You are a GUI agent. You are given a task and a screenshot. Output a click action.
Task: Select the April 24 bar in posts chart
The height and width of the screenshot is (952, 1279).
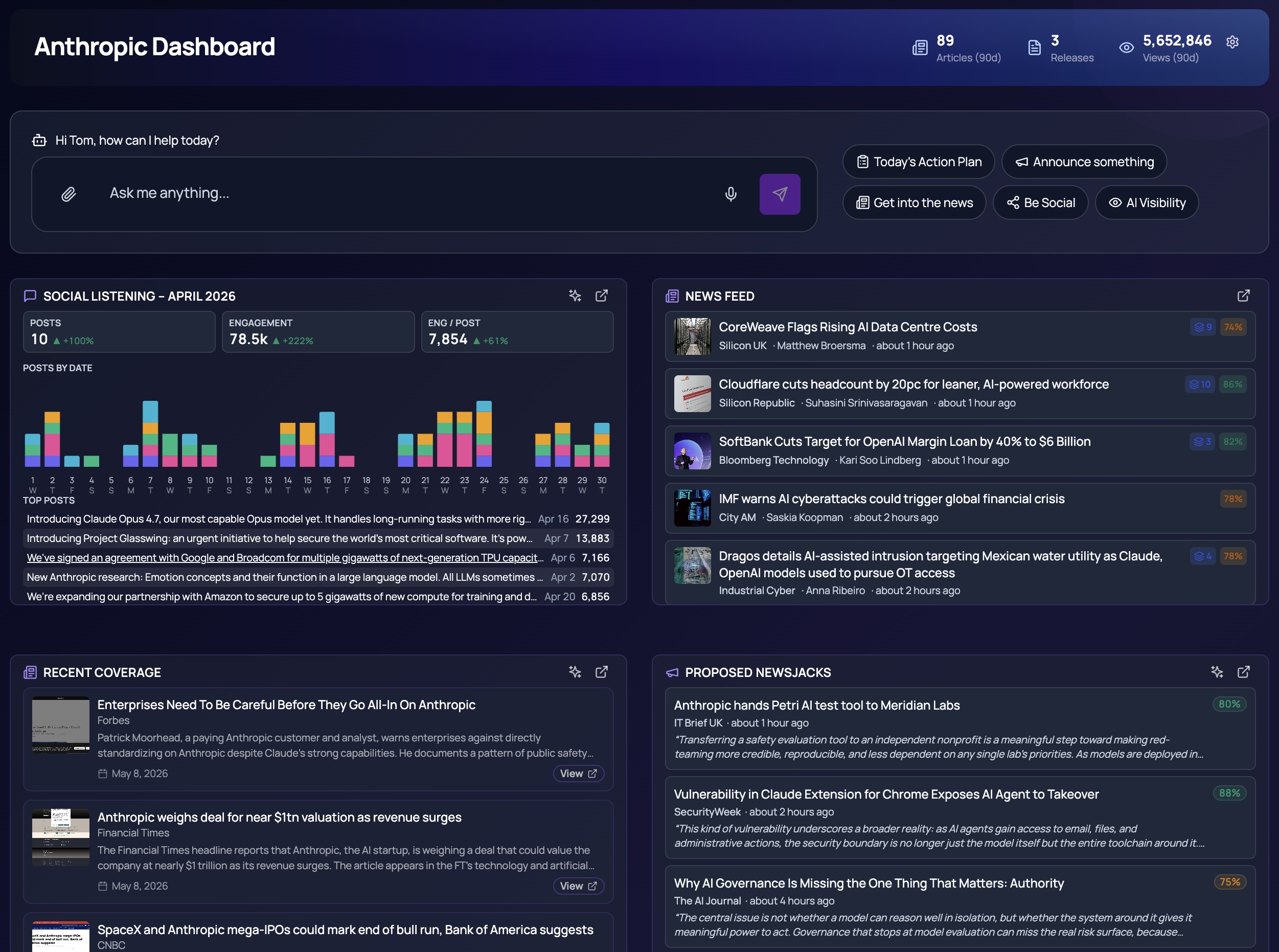coord(484,434)
